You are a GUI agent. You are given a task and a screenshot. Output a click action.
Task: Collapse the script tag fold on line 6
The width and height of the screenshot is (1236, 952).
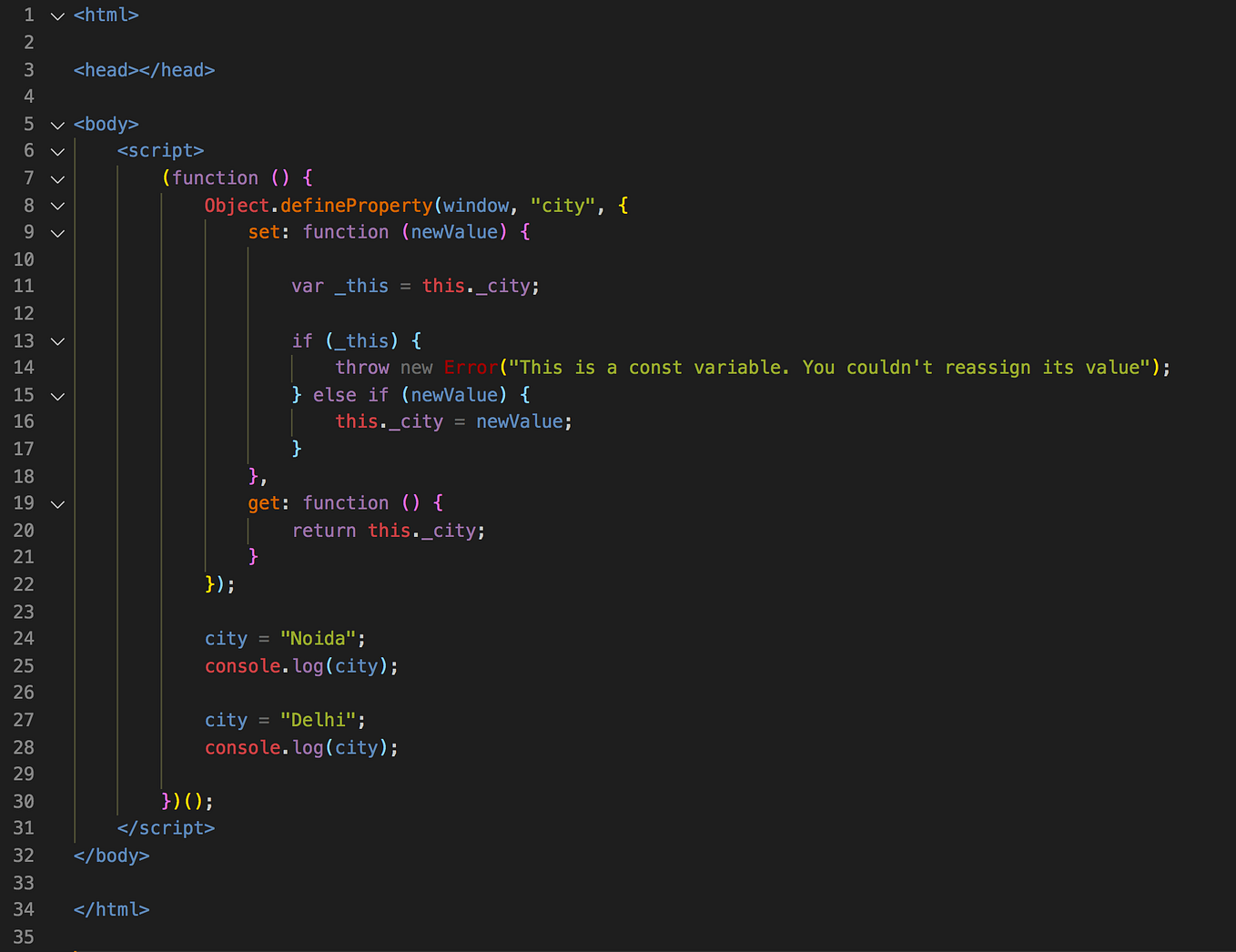point(57,152)
